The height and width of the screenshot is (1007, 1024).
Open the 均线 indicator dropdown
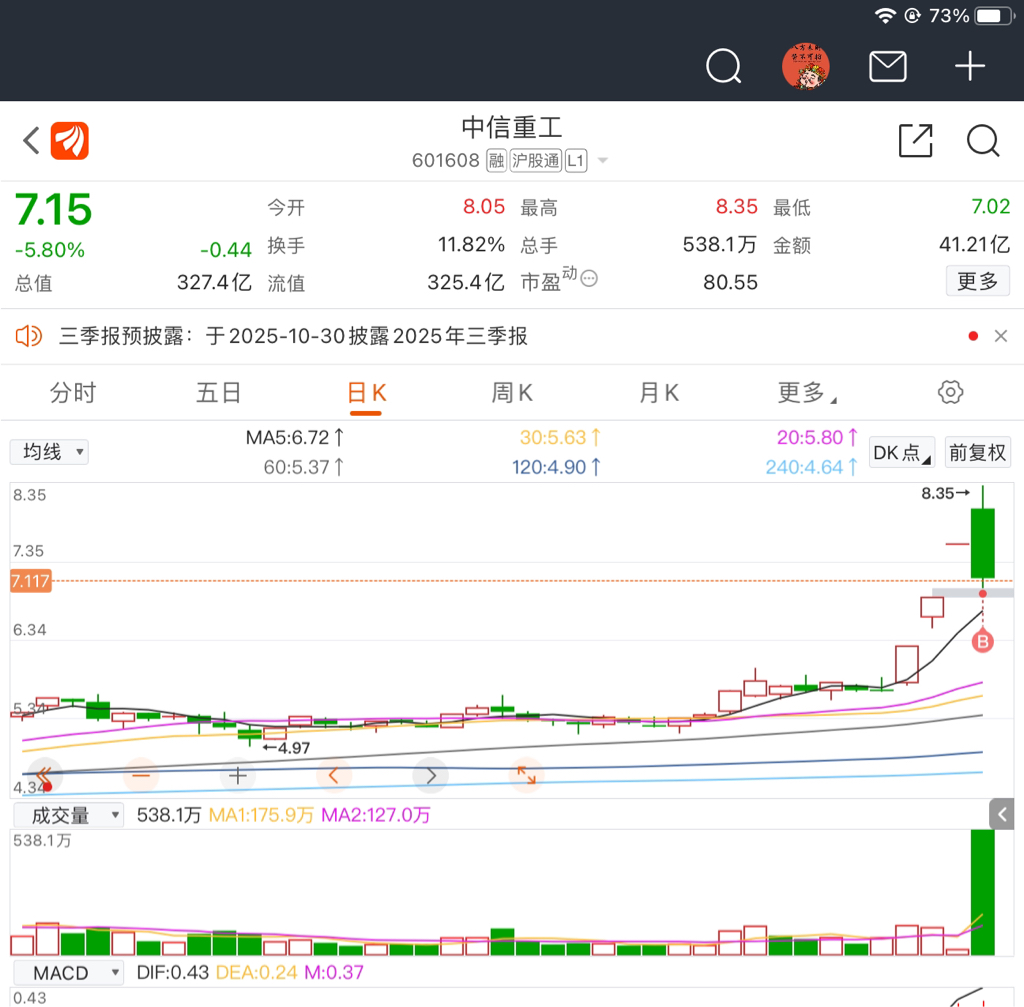[x=49, y=452]
